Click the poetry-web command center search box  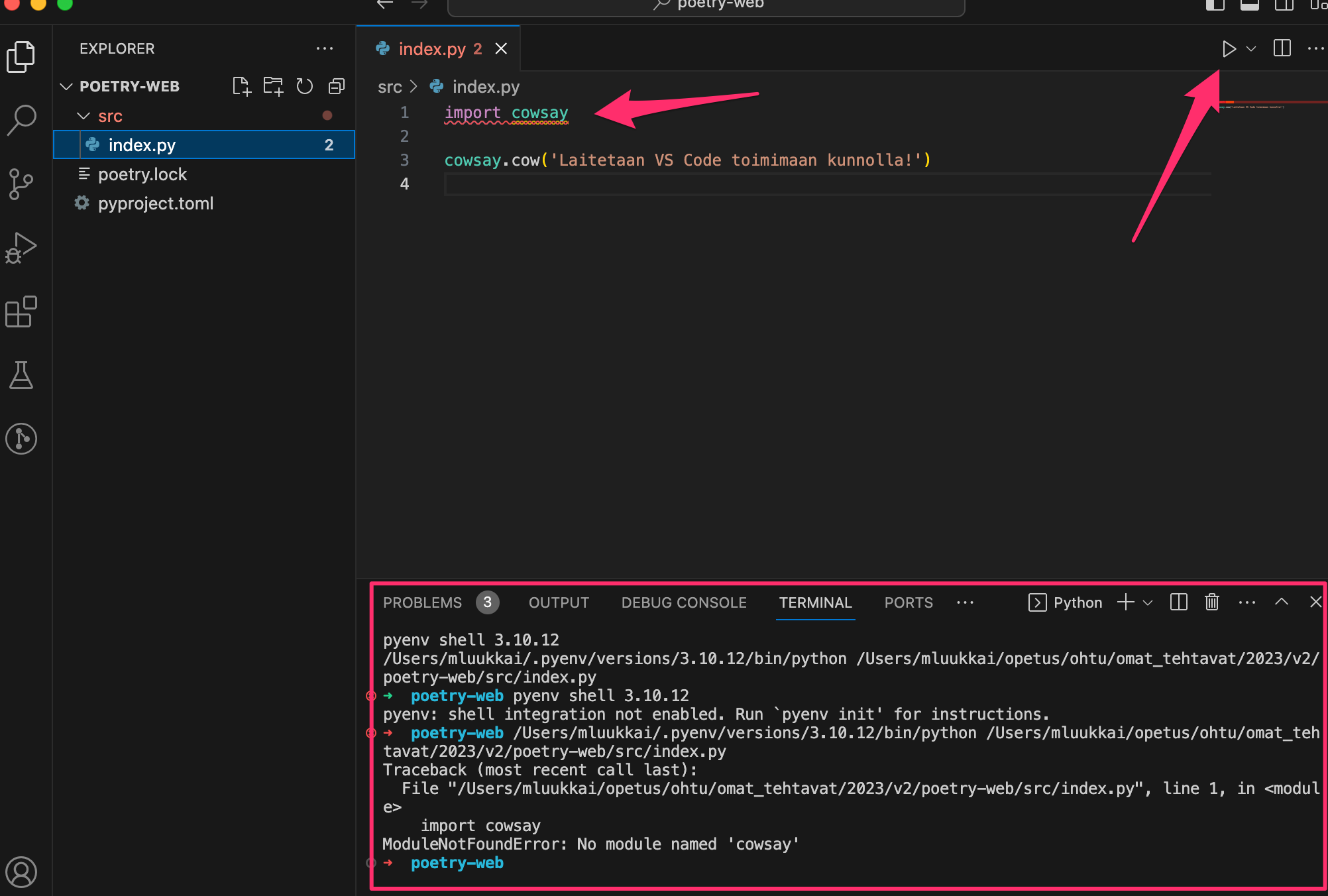(x=706, y=5)
